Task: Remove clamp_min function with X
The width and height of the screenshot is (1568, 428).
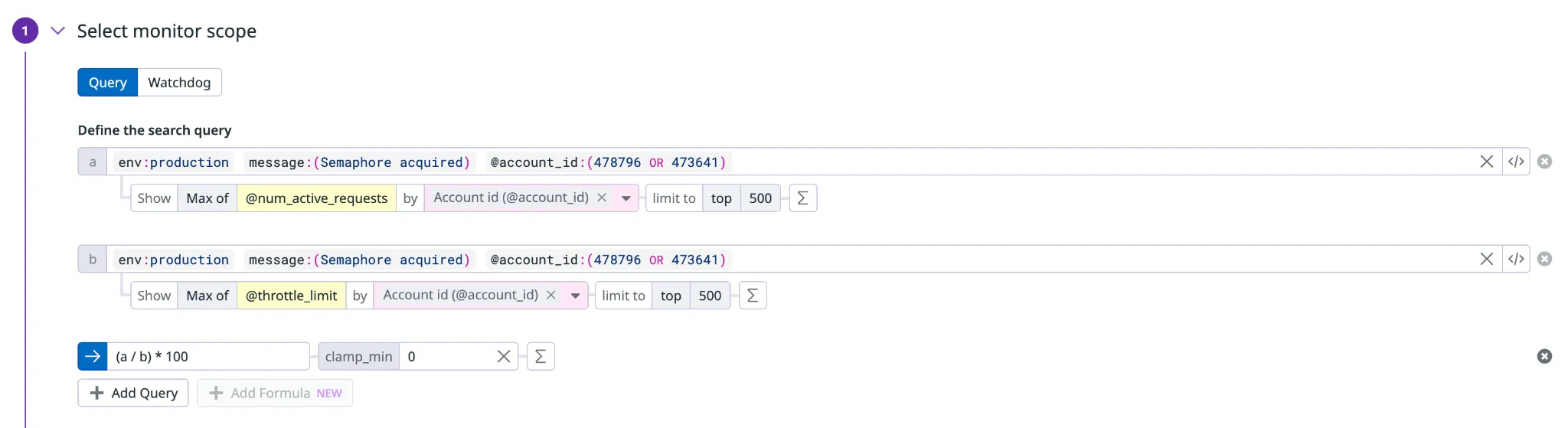Action: pos(503,357)
